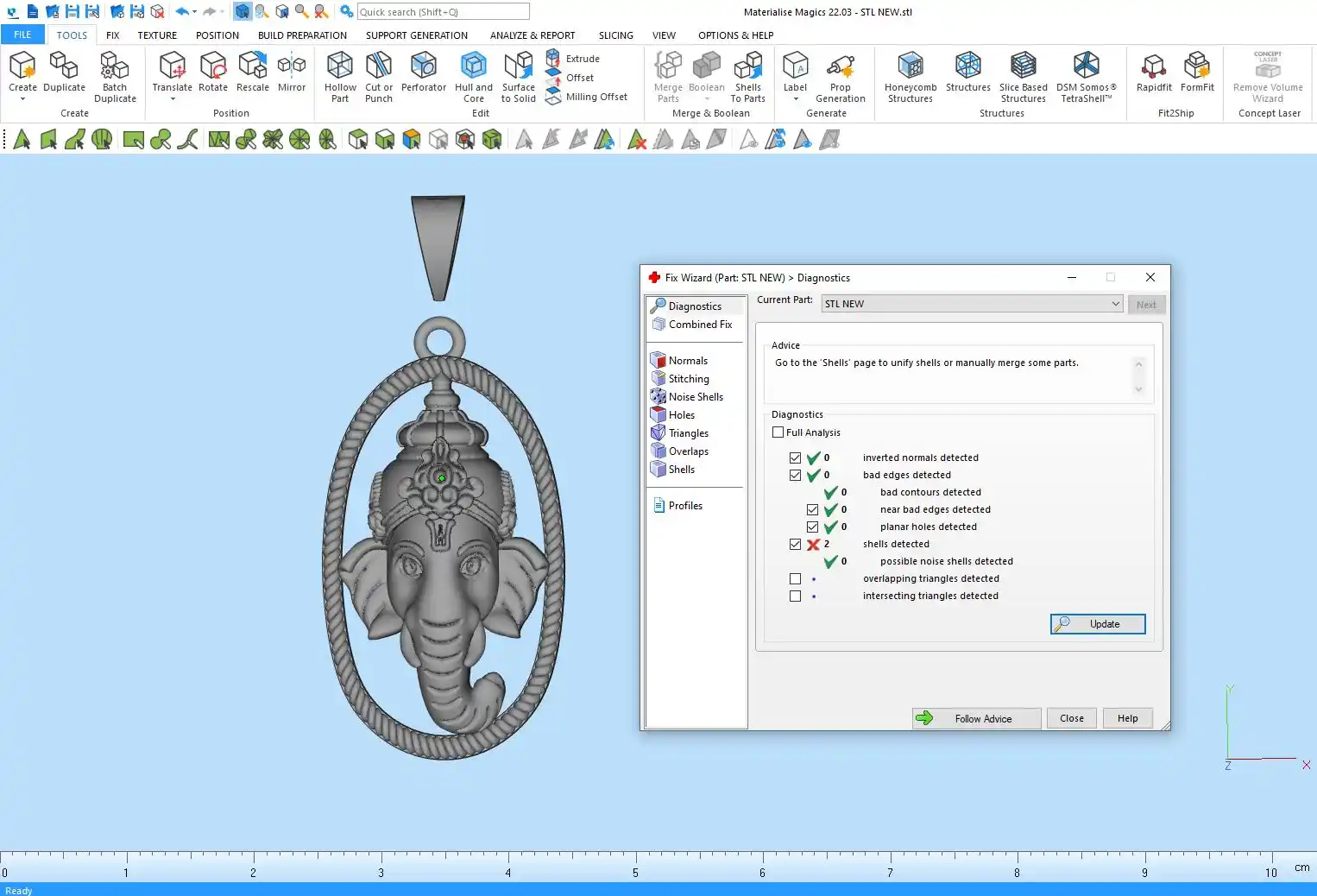Screen dimensions: 1317x896
Task: Click the Follow Advice button
Action: [x=976, y=718]
